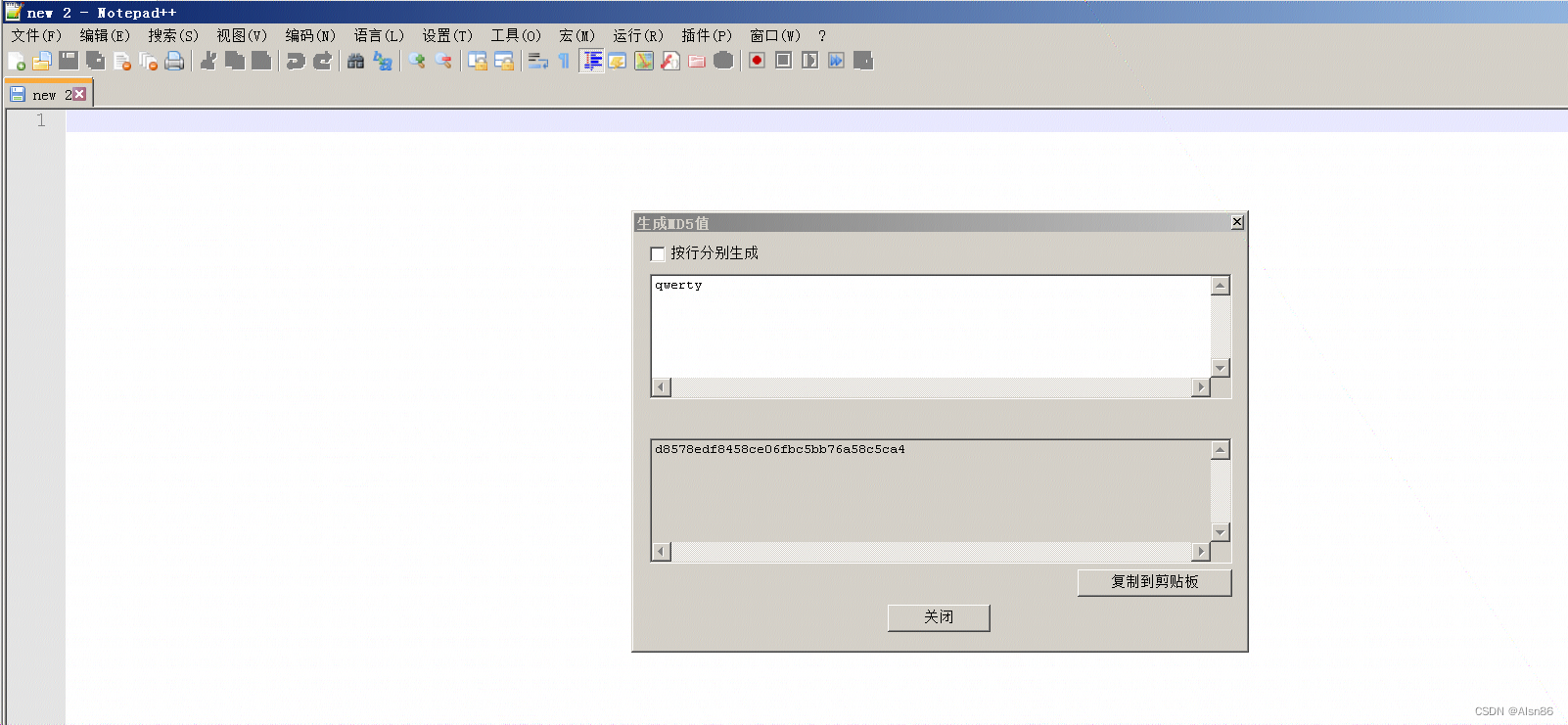
Task: Click the Save file toolbar icon
Action: (x=69, y=61)
